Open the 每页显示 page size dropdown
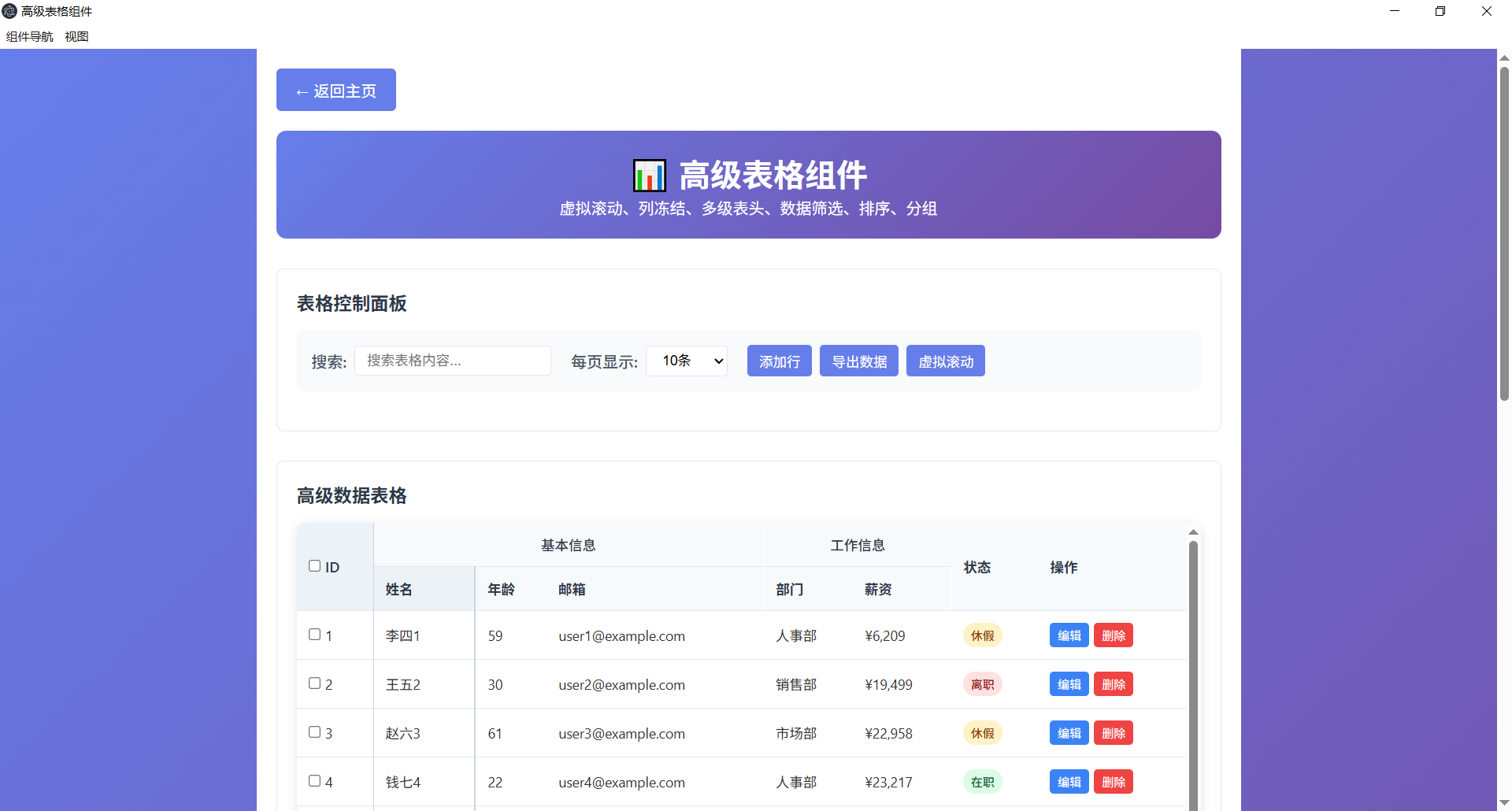1512x811 pixels. click(x=686, y=360)
